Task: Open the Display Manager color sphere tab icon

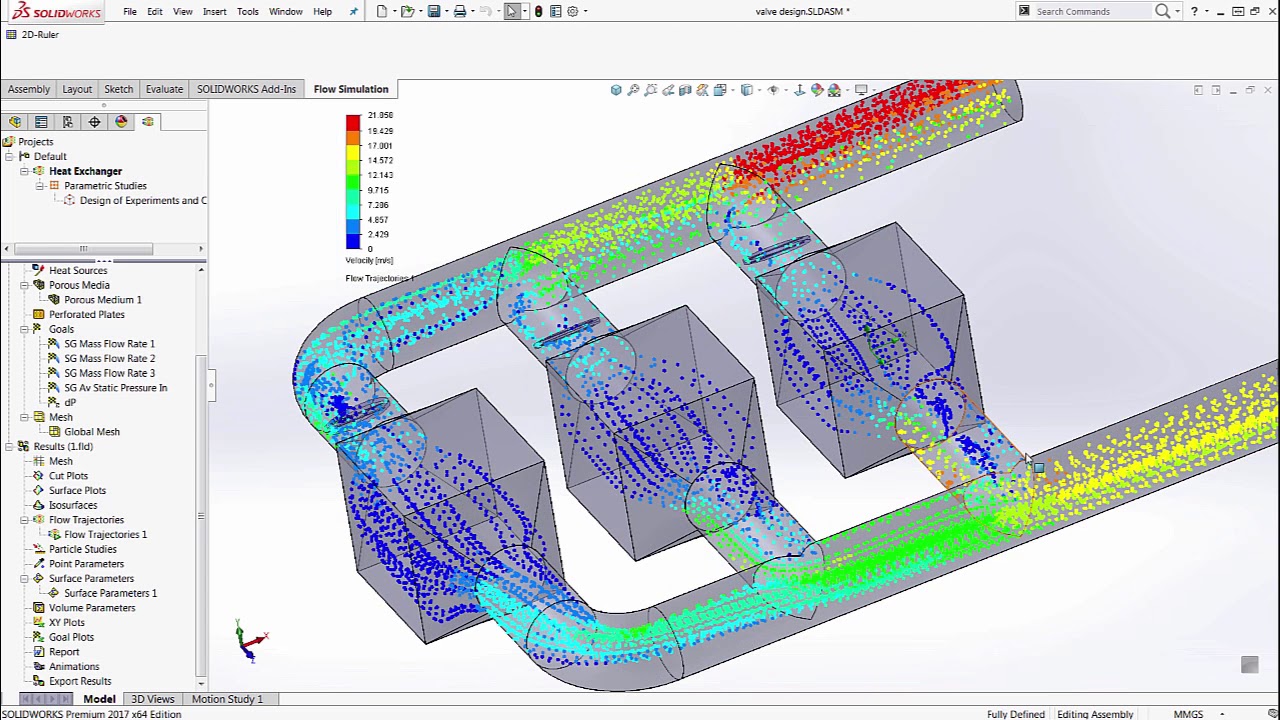Action: pos(121,122)
